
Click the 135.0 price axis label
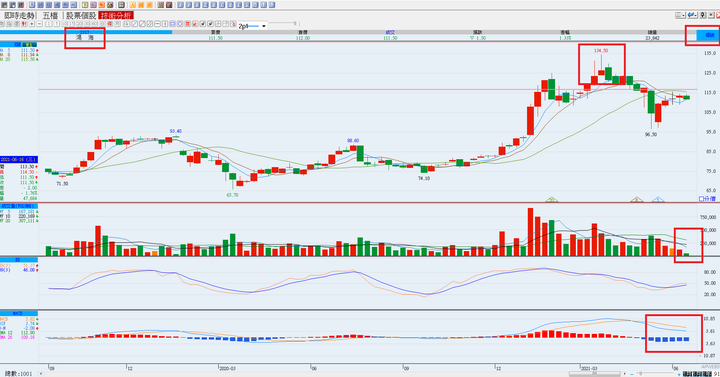click(710, 53)
